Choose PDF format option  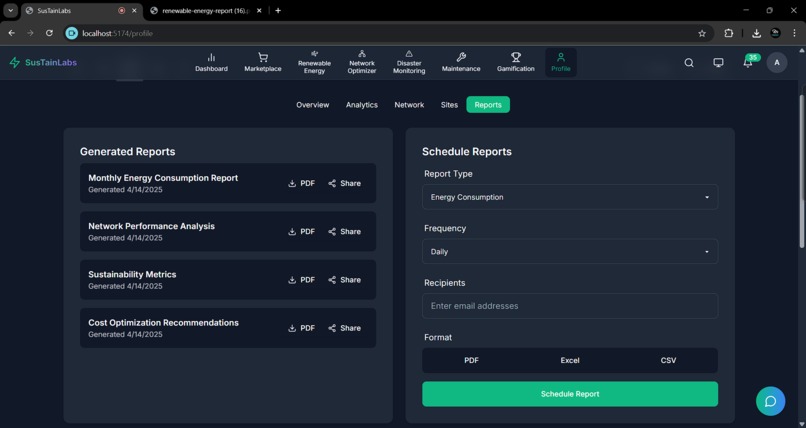[471, 361]
